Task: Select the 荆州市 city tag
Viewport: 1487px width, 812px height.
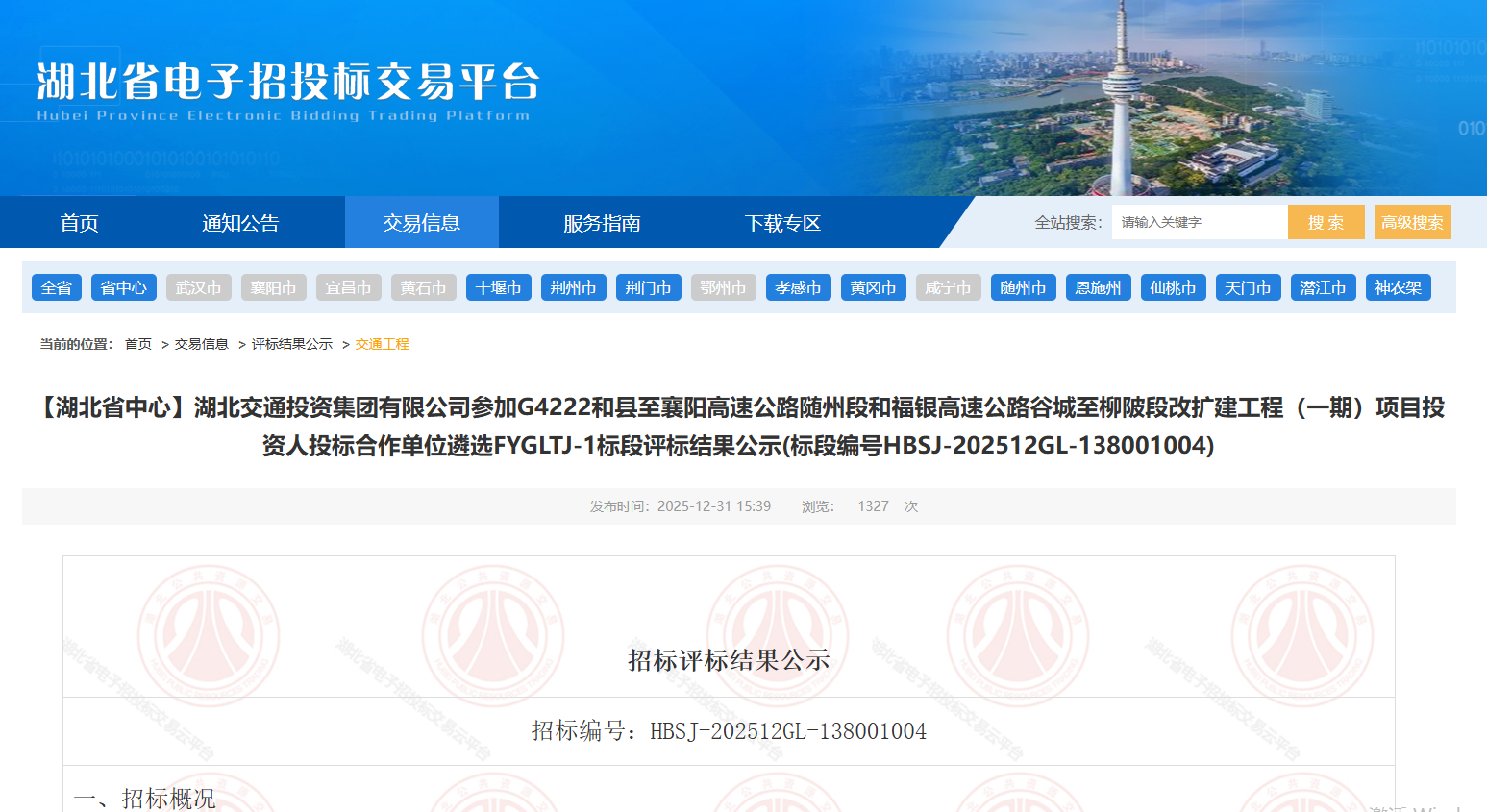Action: tap(574, 287)
